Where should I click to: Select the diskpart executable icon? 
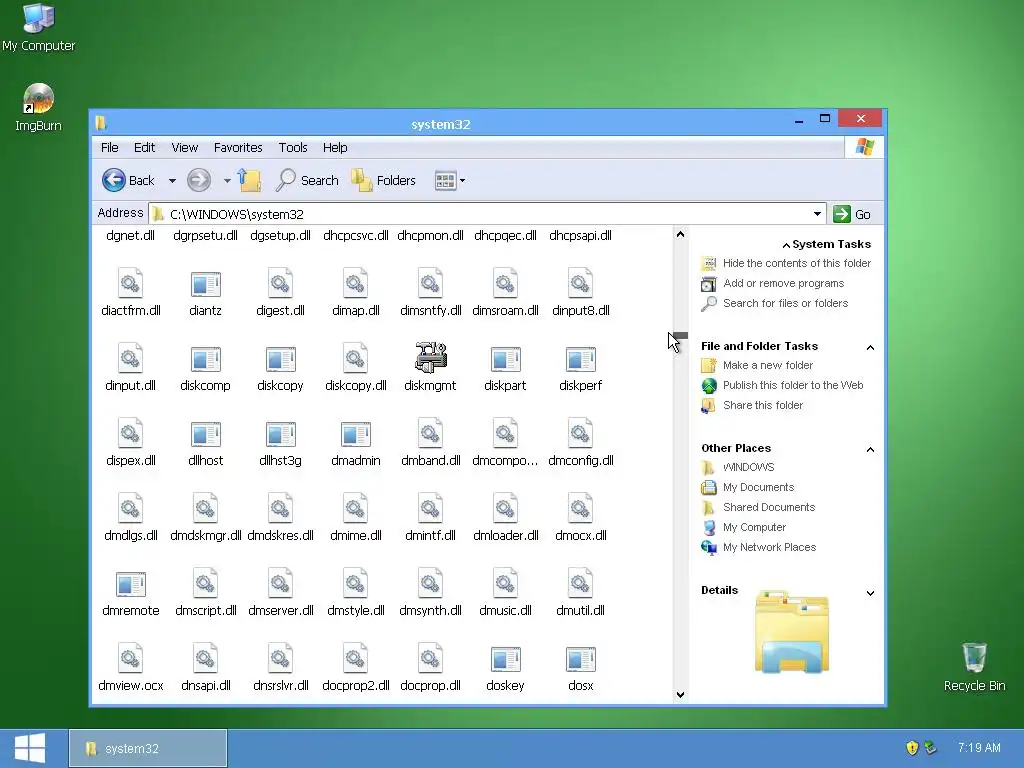[x=505, y=359]
